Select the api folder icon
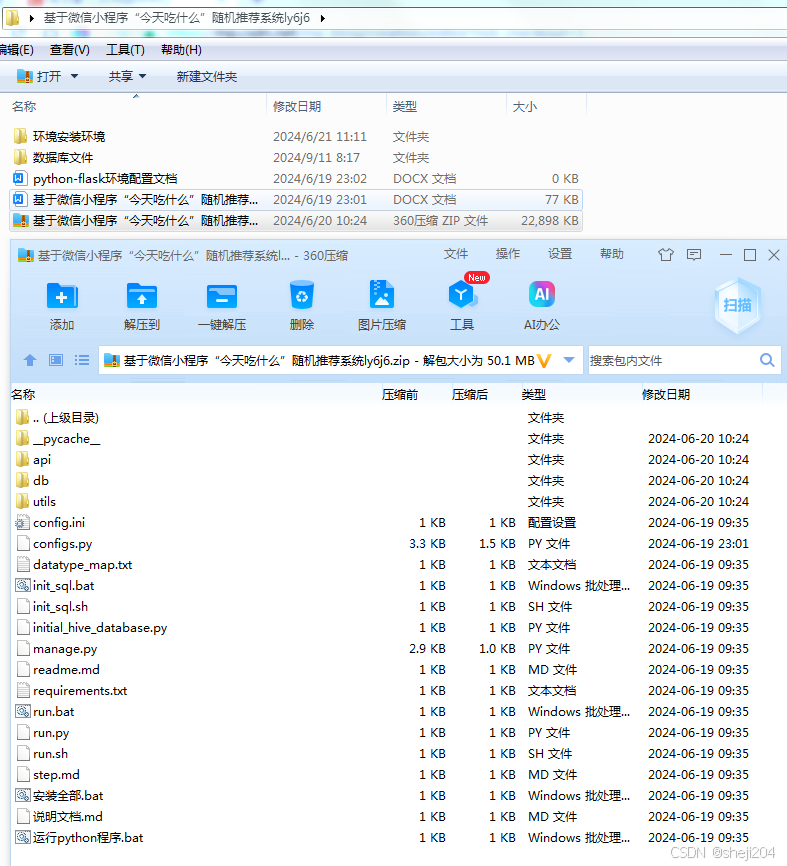Image resolution: width=787 pixels, height=866 pixels. click(x=22, y=460)
